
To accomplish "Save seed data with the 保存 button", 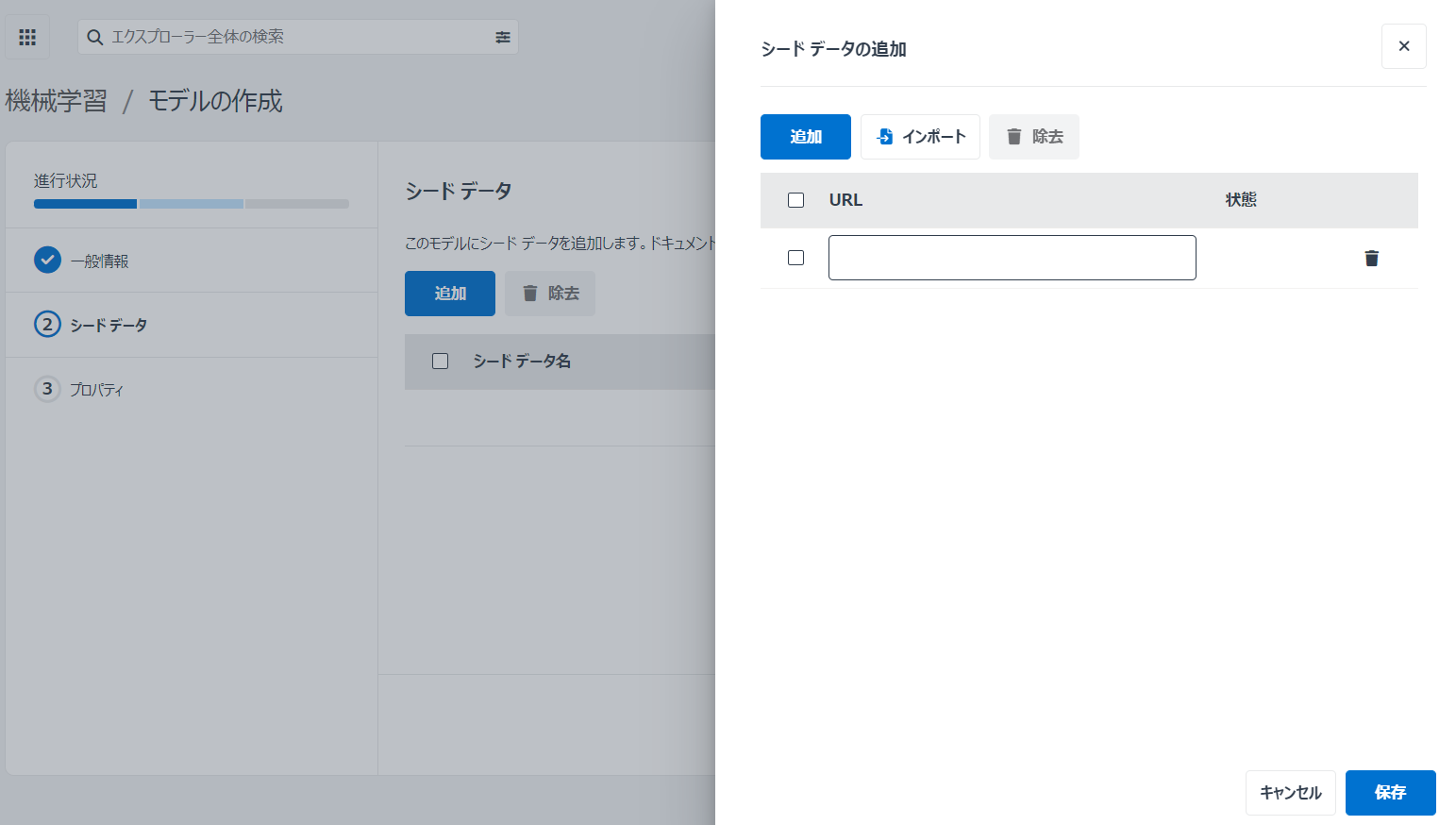I will (x=1390, y=793).
